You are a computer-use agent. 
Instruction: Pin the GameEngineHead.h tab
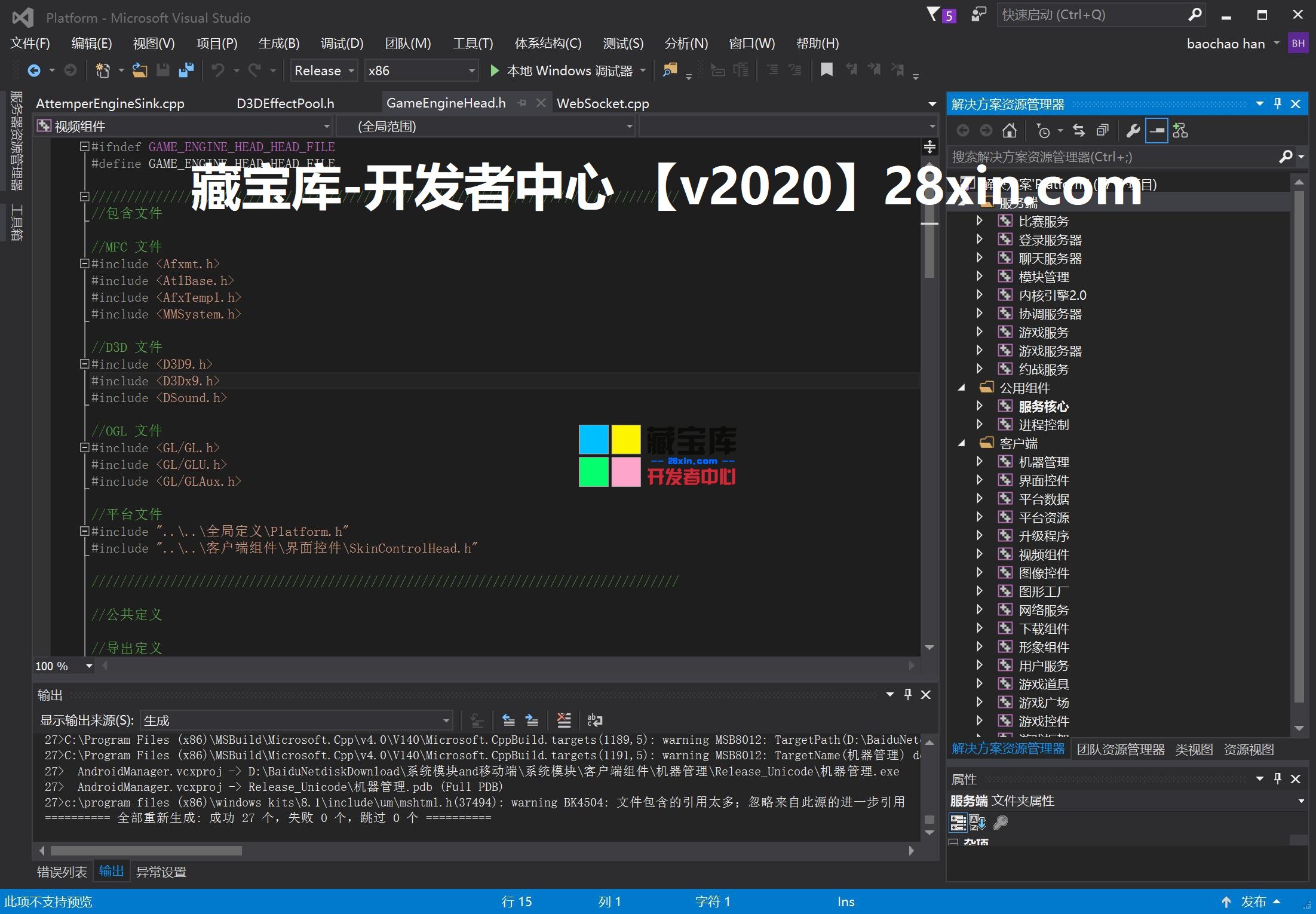tap(522, 103)
